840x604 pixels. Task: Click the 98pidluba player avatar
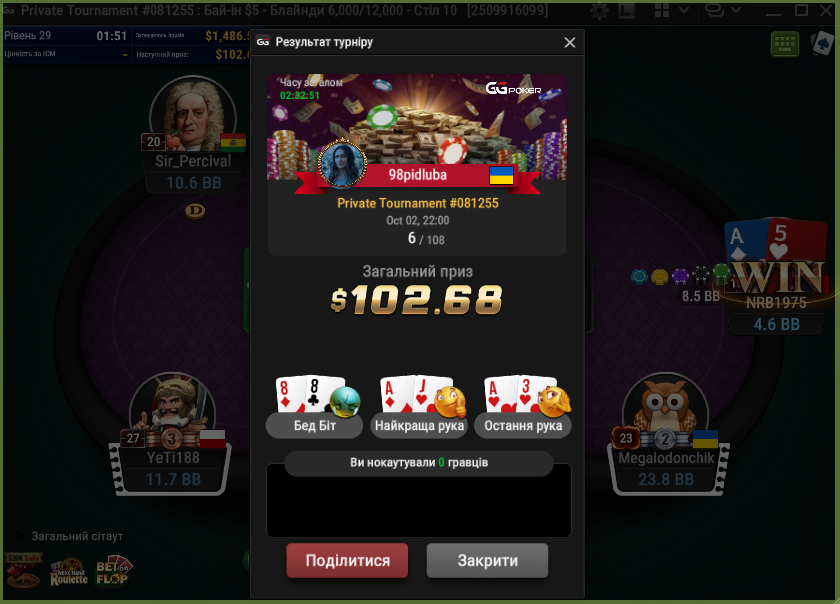coord(342,164)
